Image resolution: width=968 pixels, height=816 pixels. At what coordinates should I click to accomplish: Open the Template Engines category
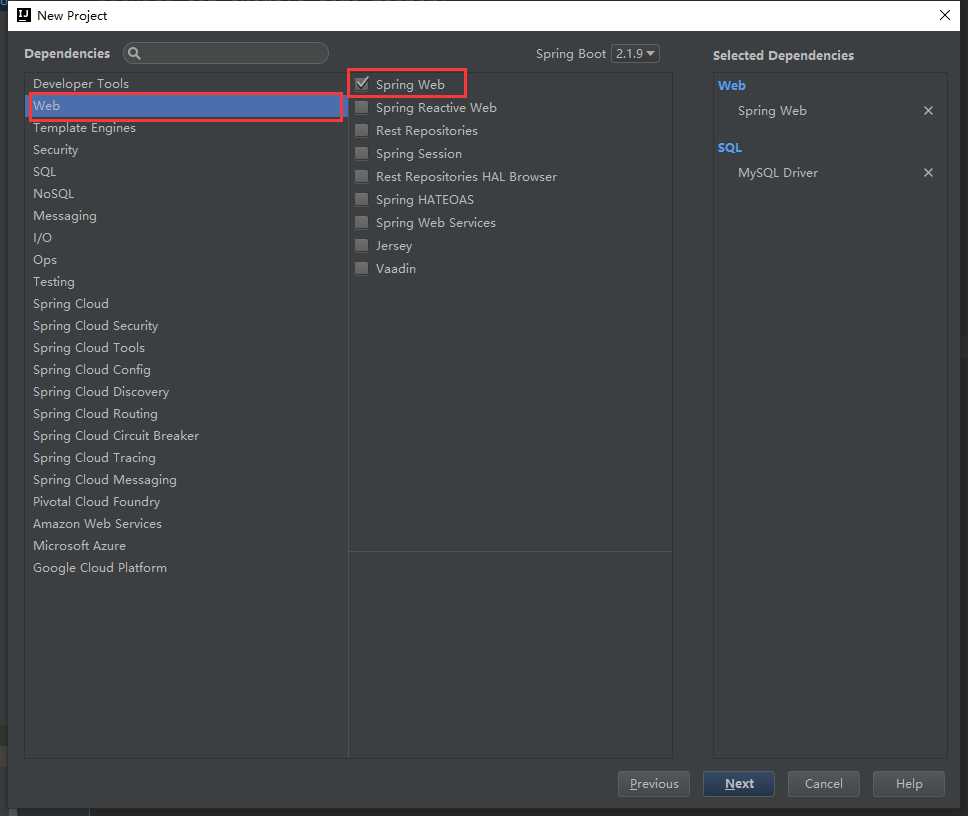pos(186,128)
